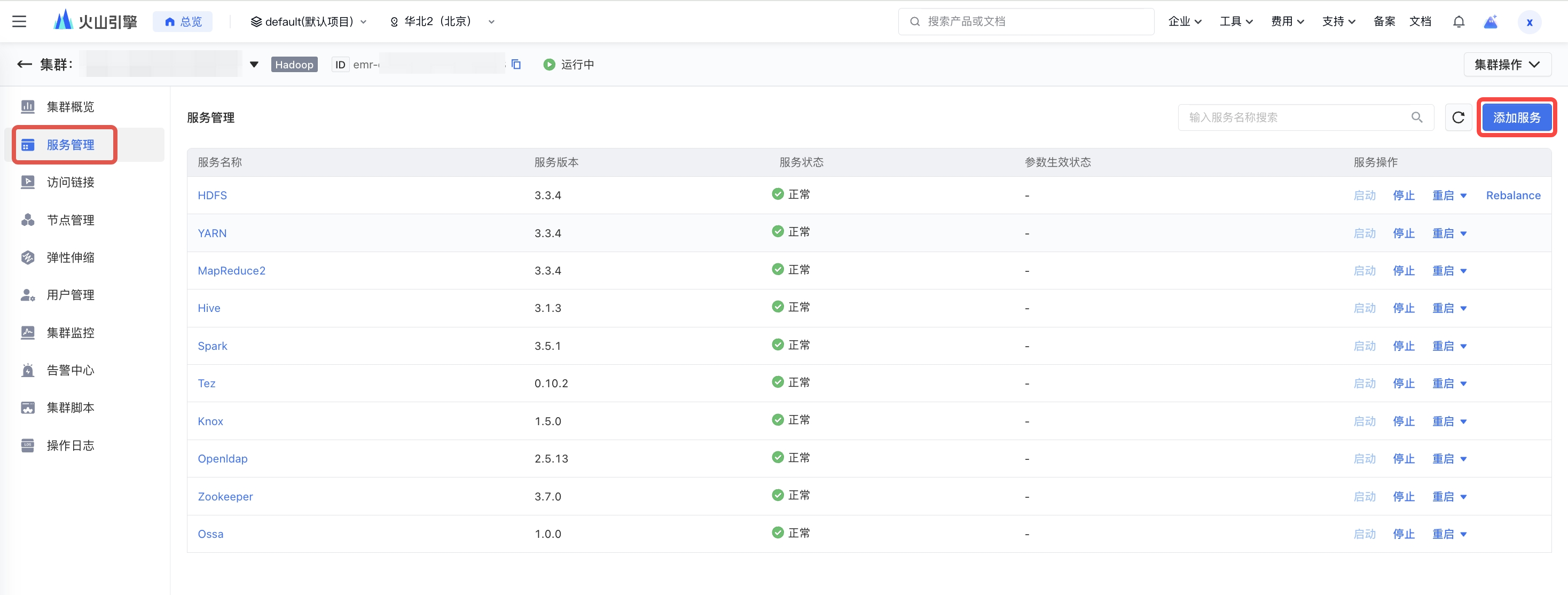Click the 添加服务 button

pyautogui.click(x=1516, y=118)
